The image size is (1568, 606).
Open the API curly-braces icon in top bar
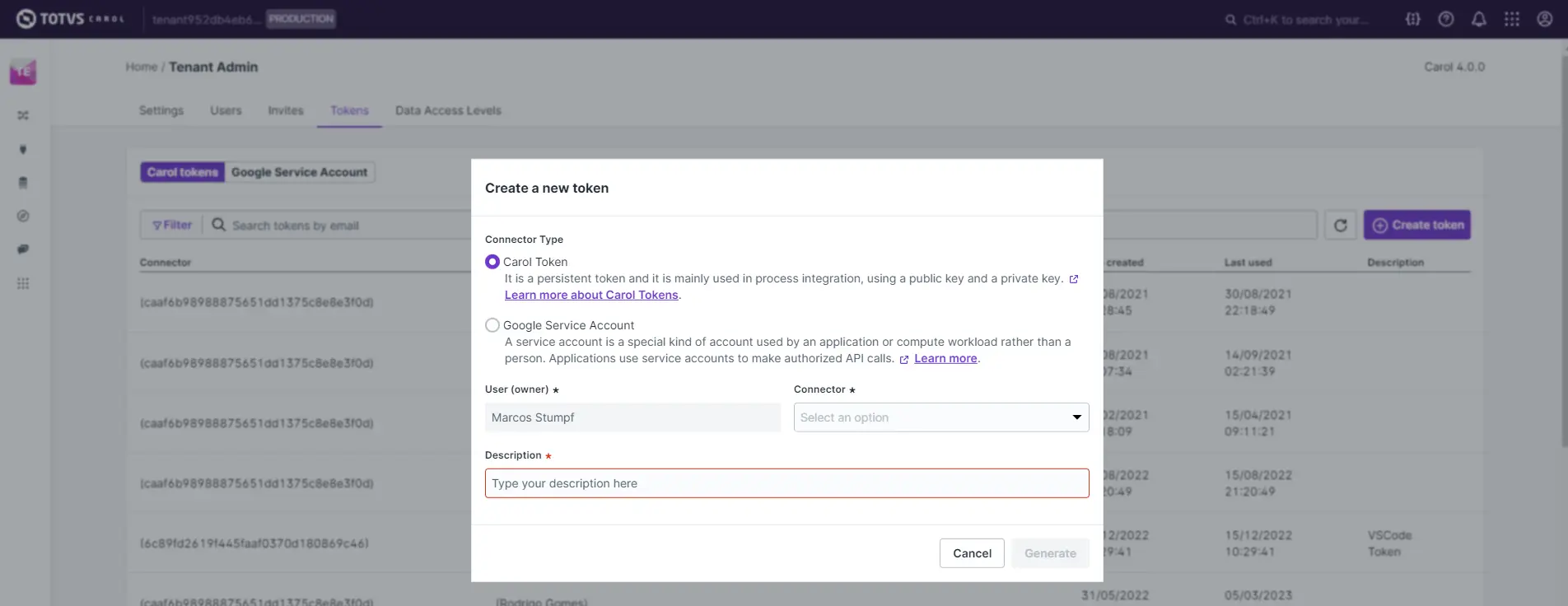pos(1412,19)
